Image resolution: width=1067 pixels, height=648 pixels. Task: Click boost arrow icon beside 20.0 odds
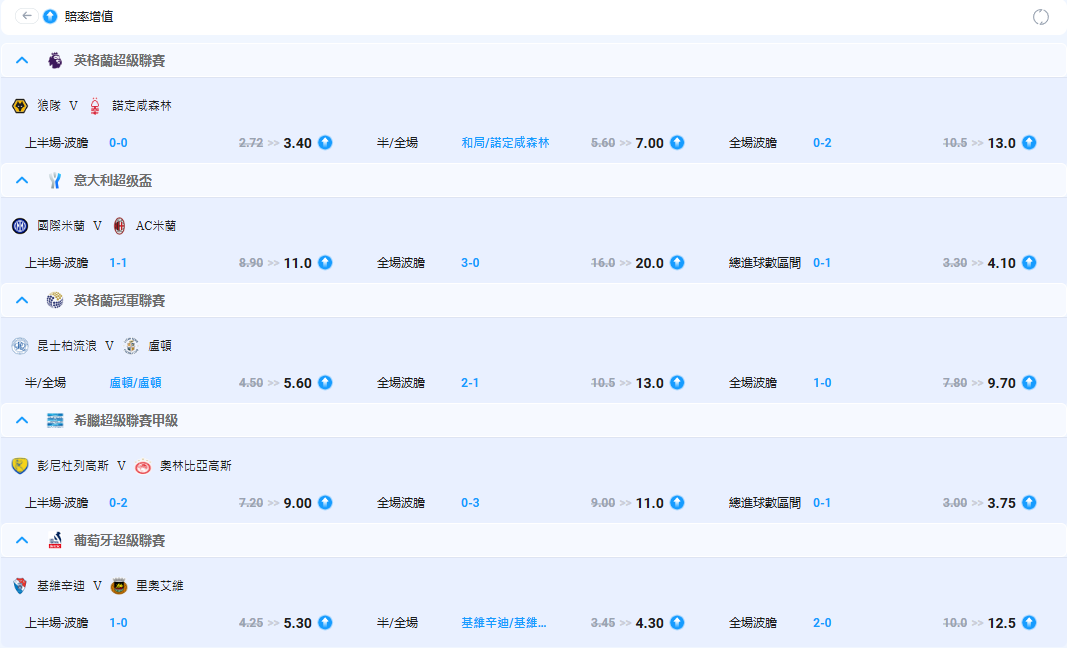click(677, 263)
